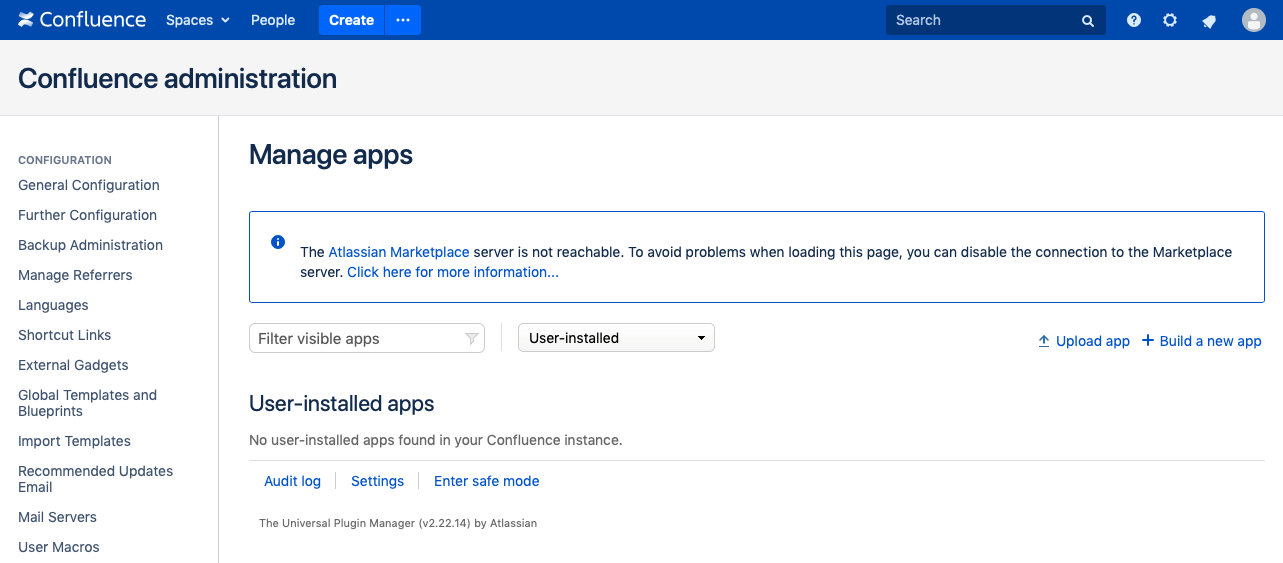Open User Macros in sidebar
1283x563 pixels.
click(59, 547)
